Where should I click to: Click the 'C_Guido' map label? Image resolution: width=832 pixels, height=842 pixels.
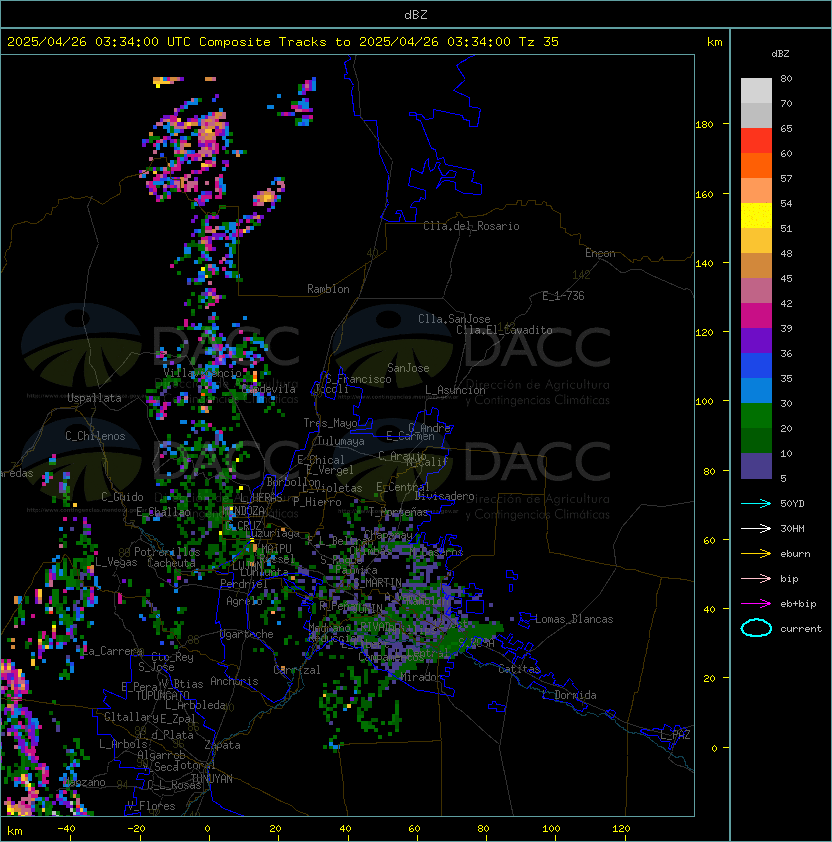tap(122, 497)
